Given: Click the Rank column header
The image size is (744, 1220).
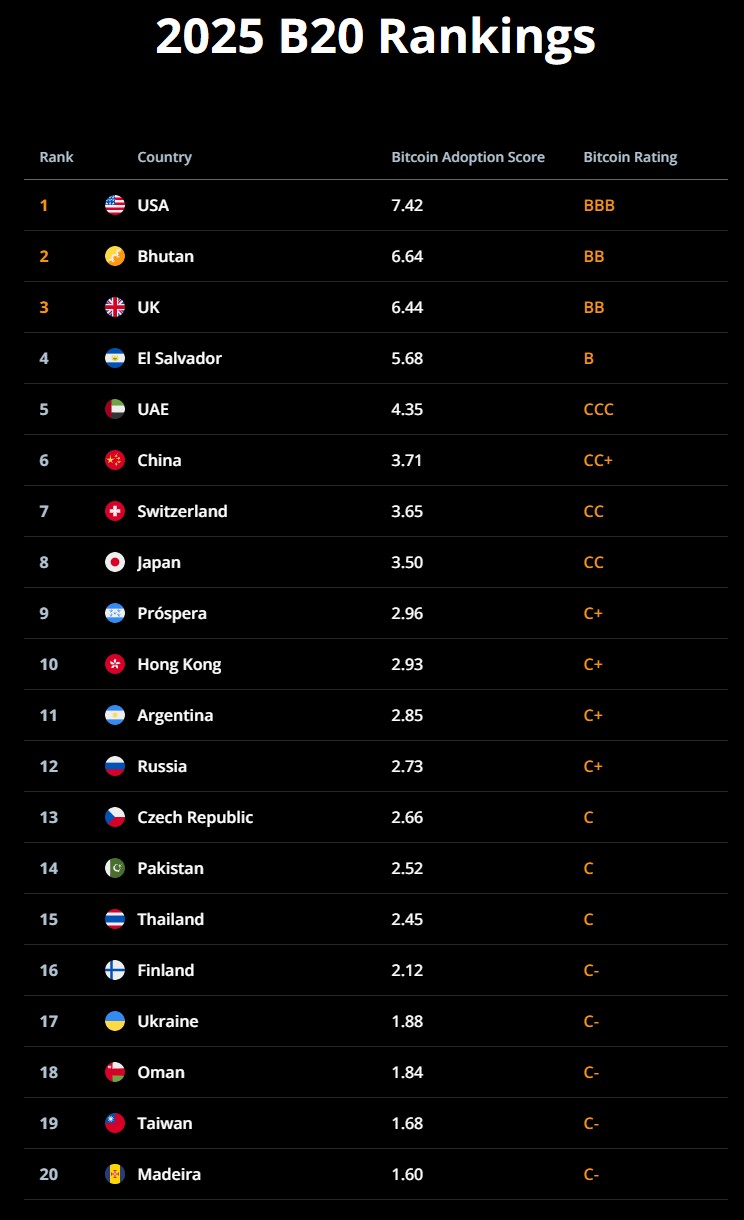Looking at the screenshot, I should pyautogui.click(x=57, y=157).
